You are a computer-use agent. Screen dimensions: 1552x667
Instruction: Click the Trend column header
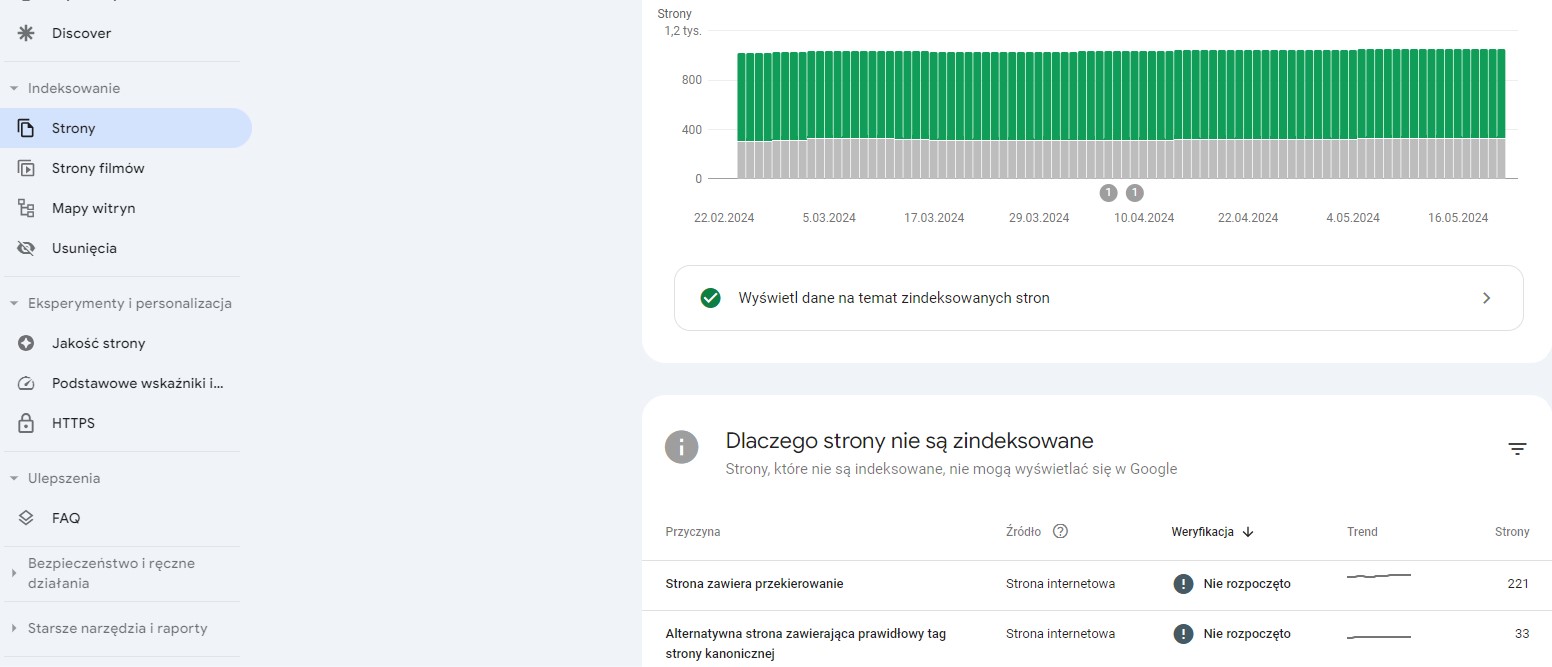(1362, 532)
